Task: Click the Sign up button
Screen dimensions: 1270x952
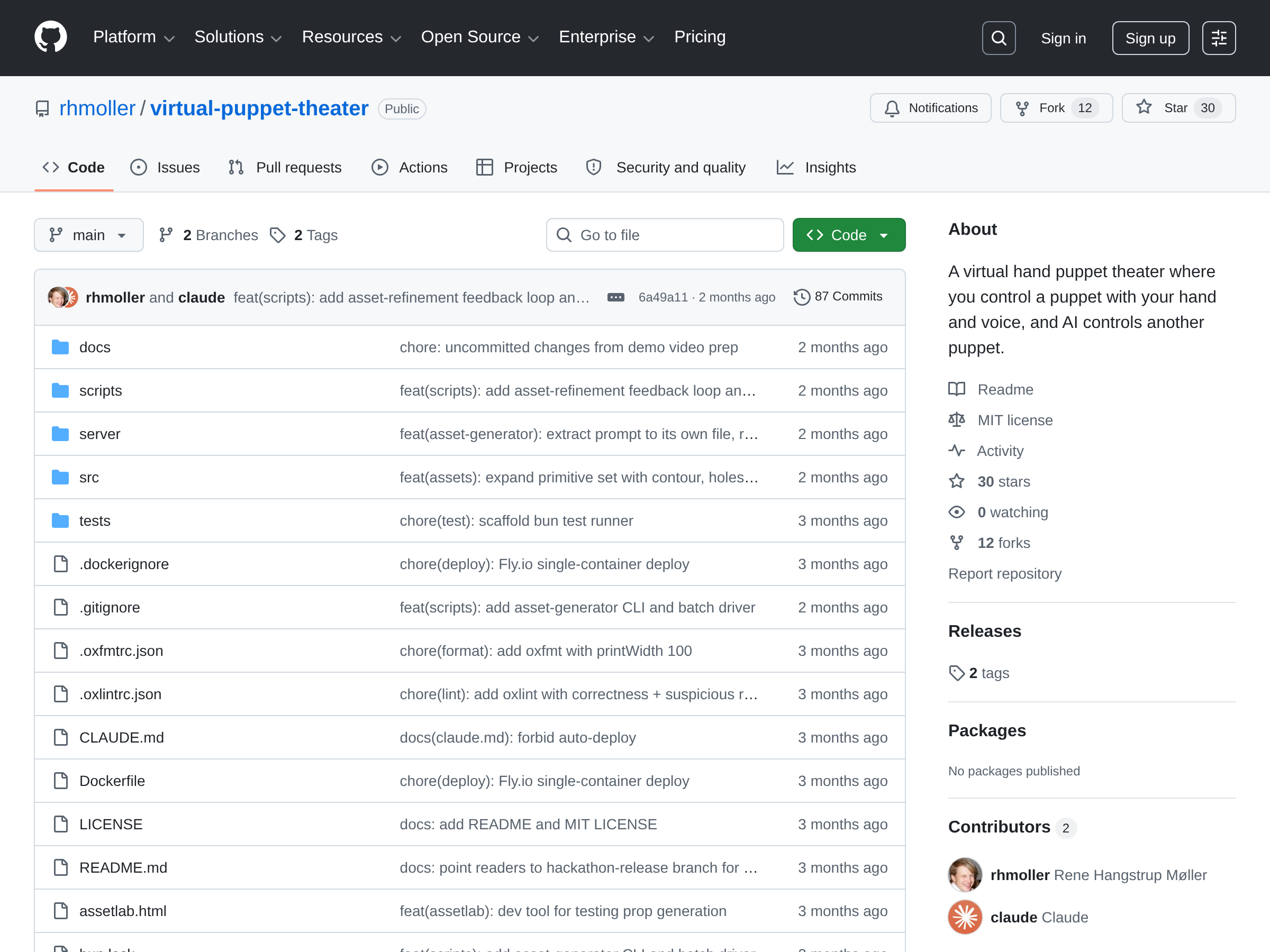Action: [1150, 38]
